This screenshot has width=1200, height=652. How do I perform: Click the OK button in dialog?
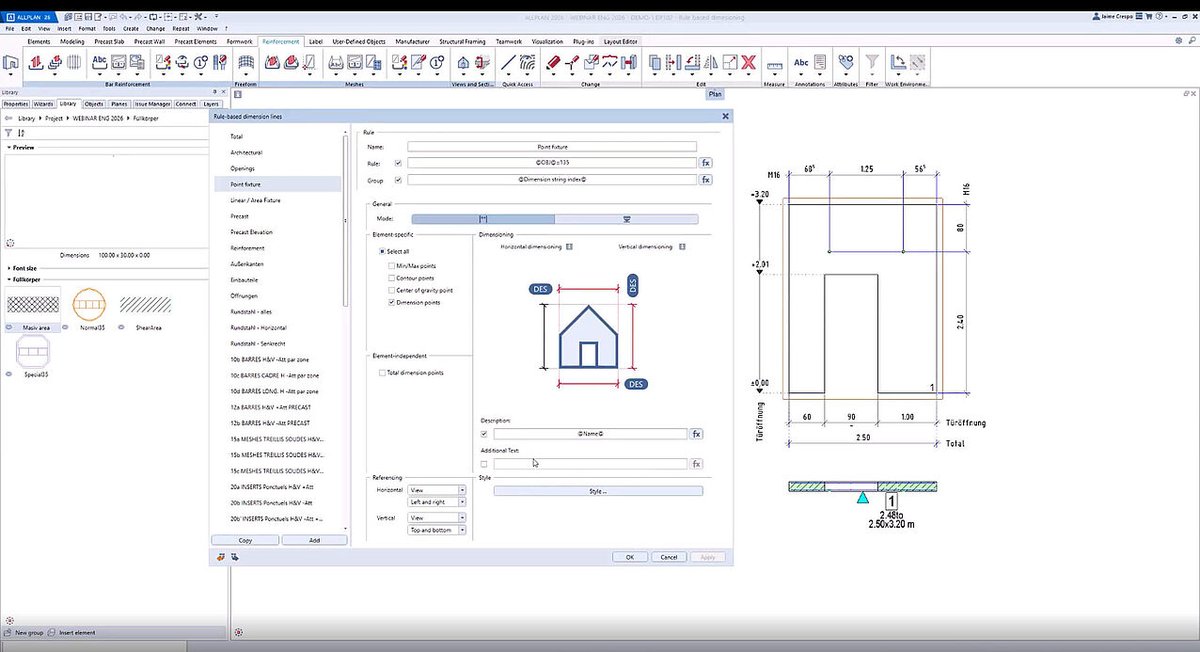point(630,557)
